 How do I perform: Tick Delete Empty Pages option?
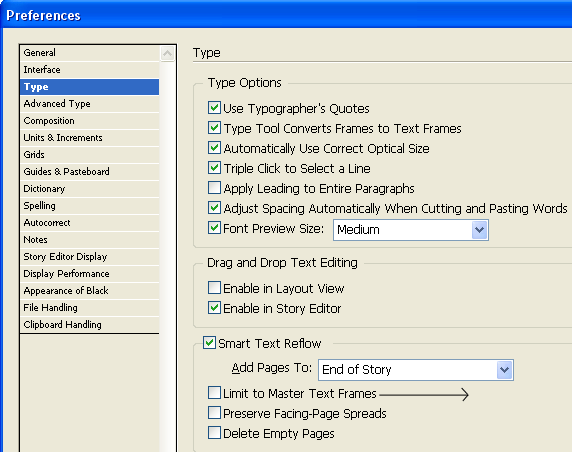point(214,433)
